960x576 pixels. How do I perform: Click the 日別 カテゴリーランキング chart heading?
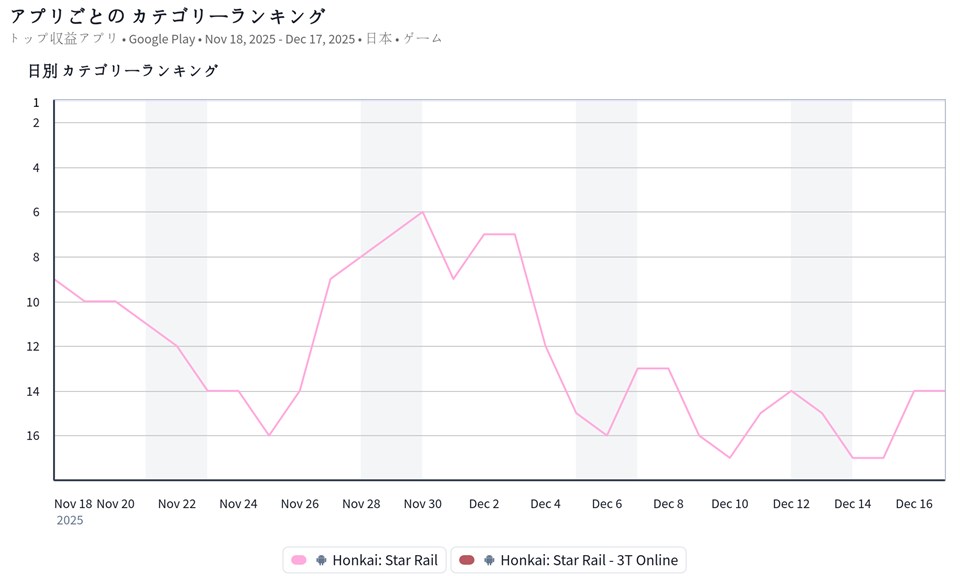(123, 71)
